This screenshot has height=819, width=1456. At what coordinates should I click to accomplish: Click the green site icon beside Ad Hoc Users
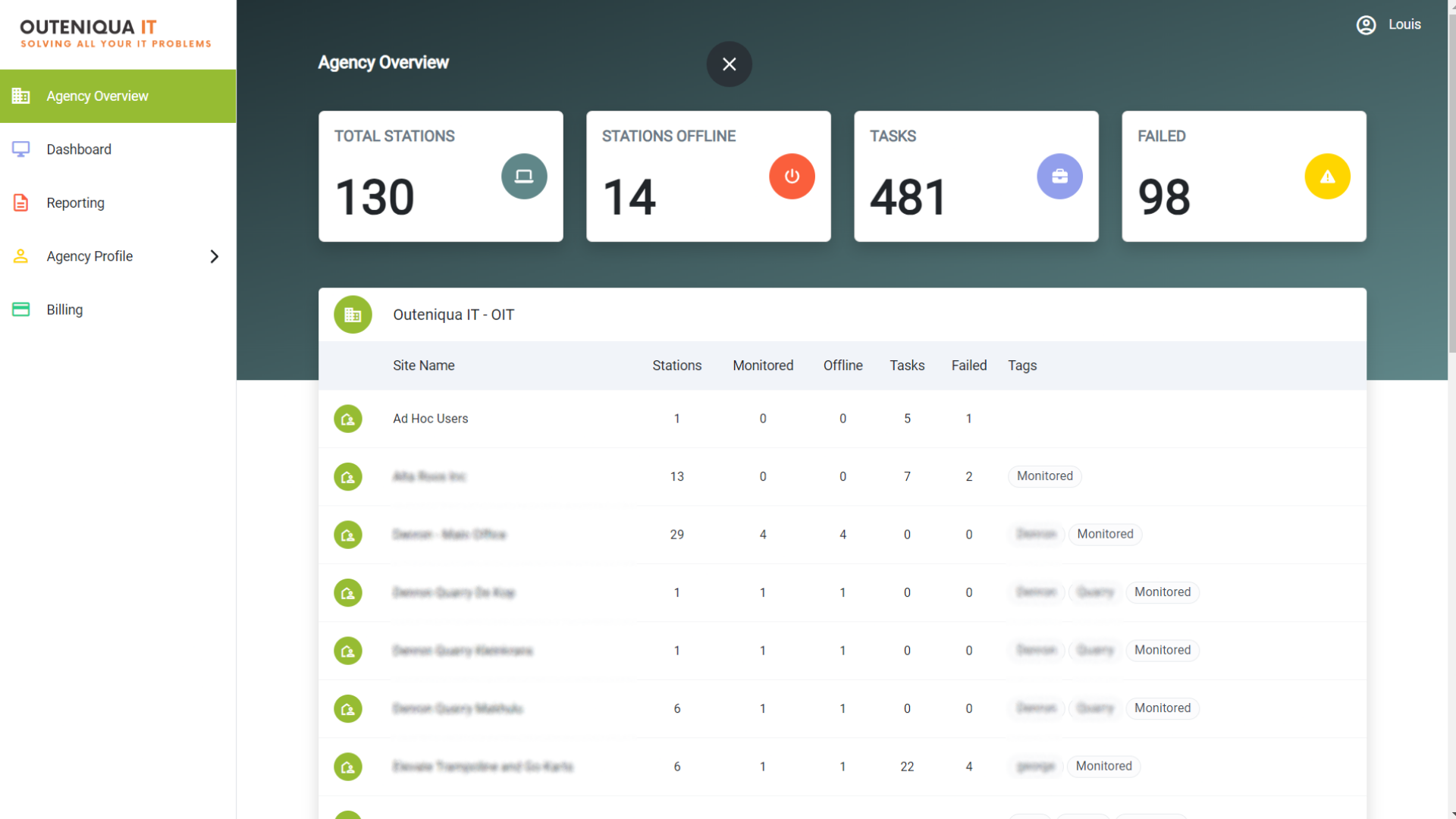click(x=348, y=419)
